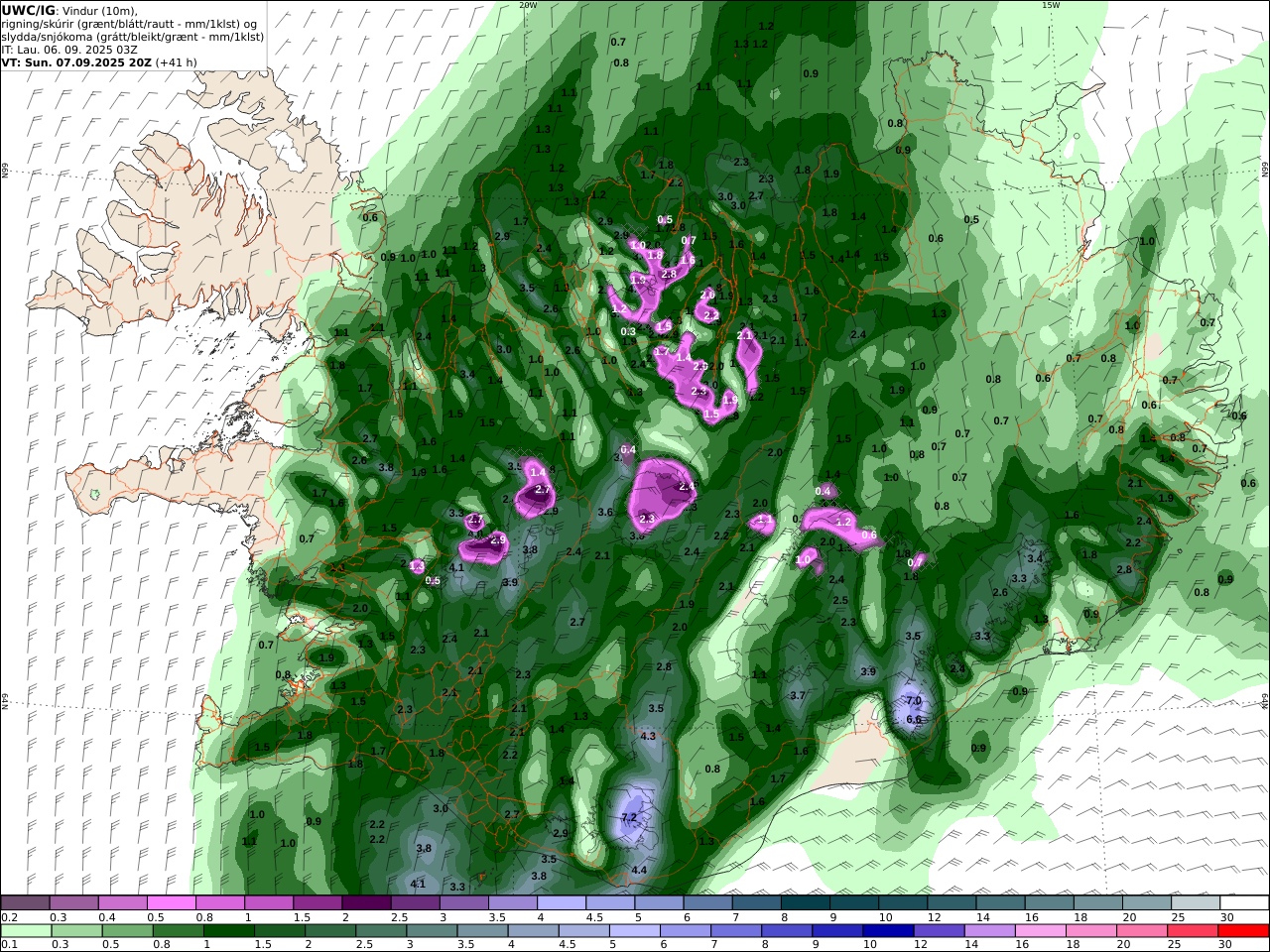Click the hot pink 20 swatch in lower legend

point(1141,931)
